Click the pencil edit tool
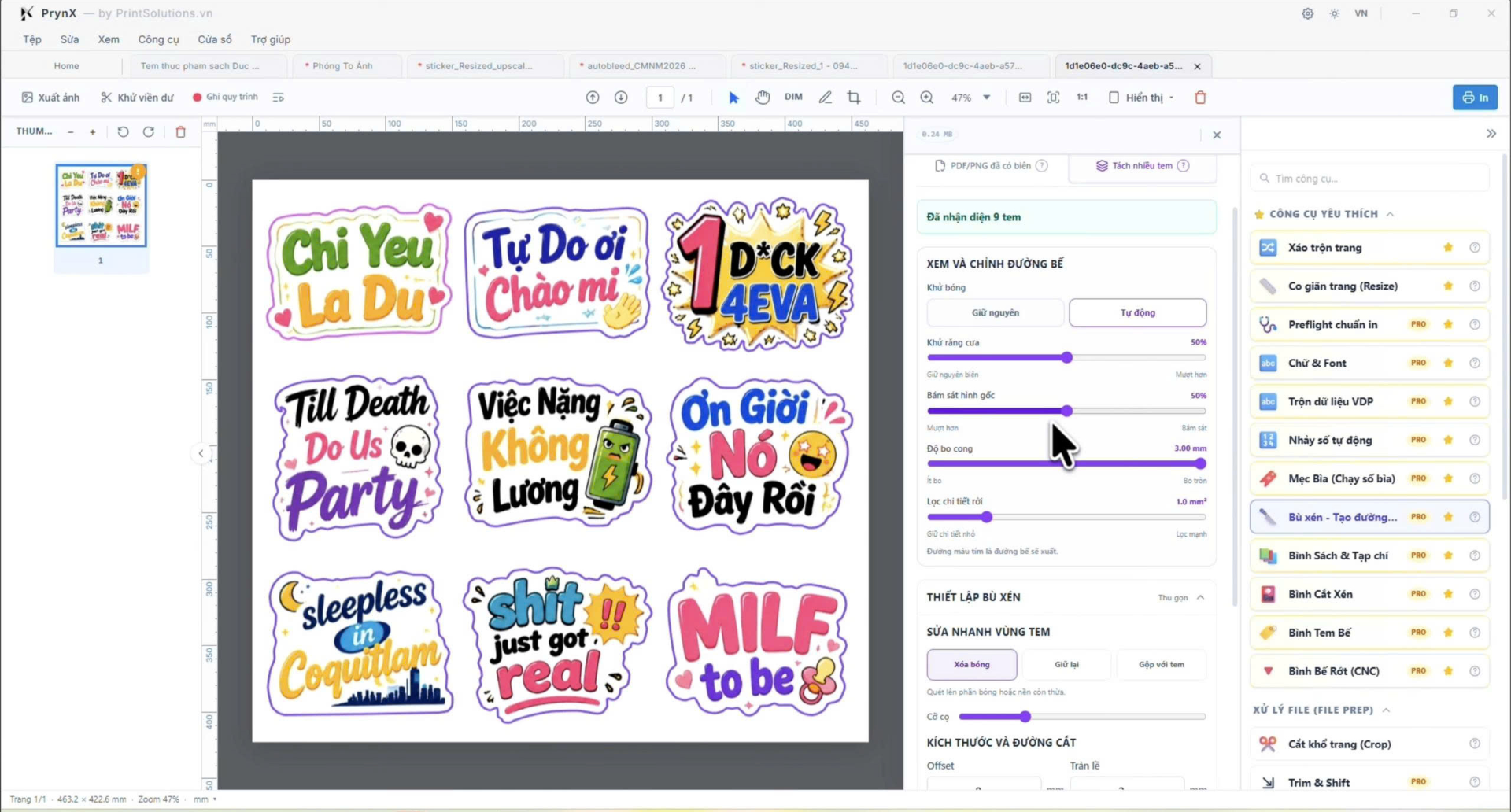The height and width of the screenshot is (812, 1511). (825, 98)
